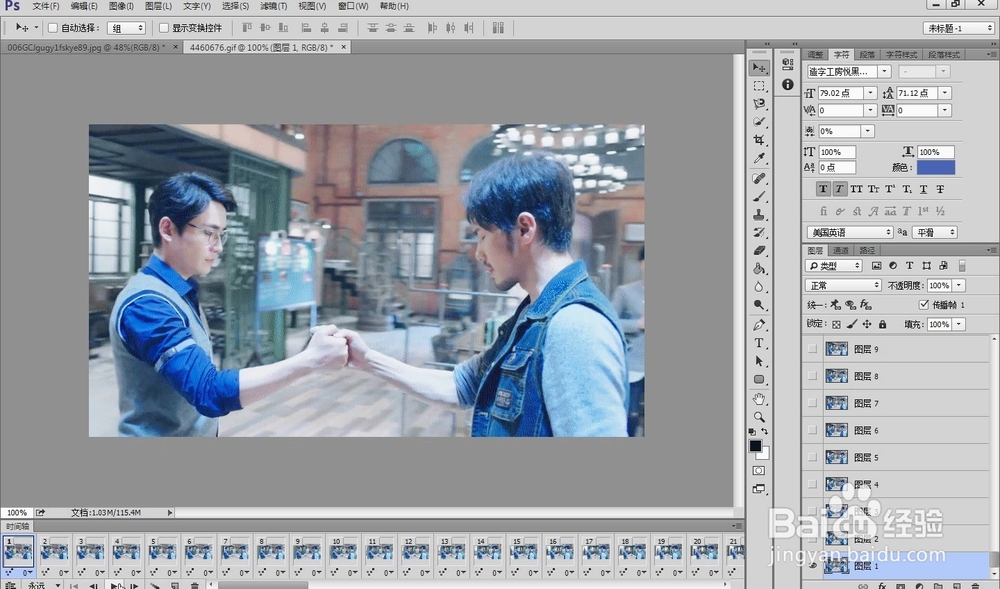Select the Zoom tool
Screen dimensions: 1000x589
click(x=758, y=417)
